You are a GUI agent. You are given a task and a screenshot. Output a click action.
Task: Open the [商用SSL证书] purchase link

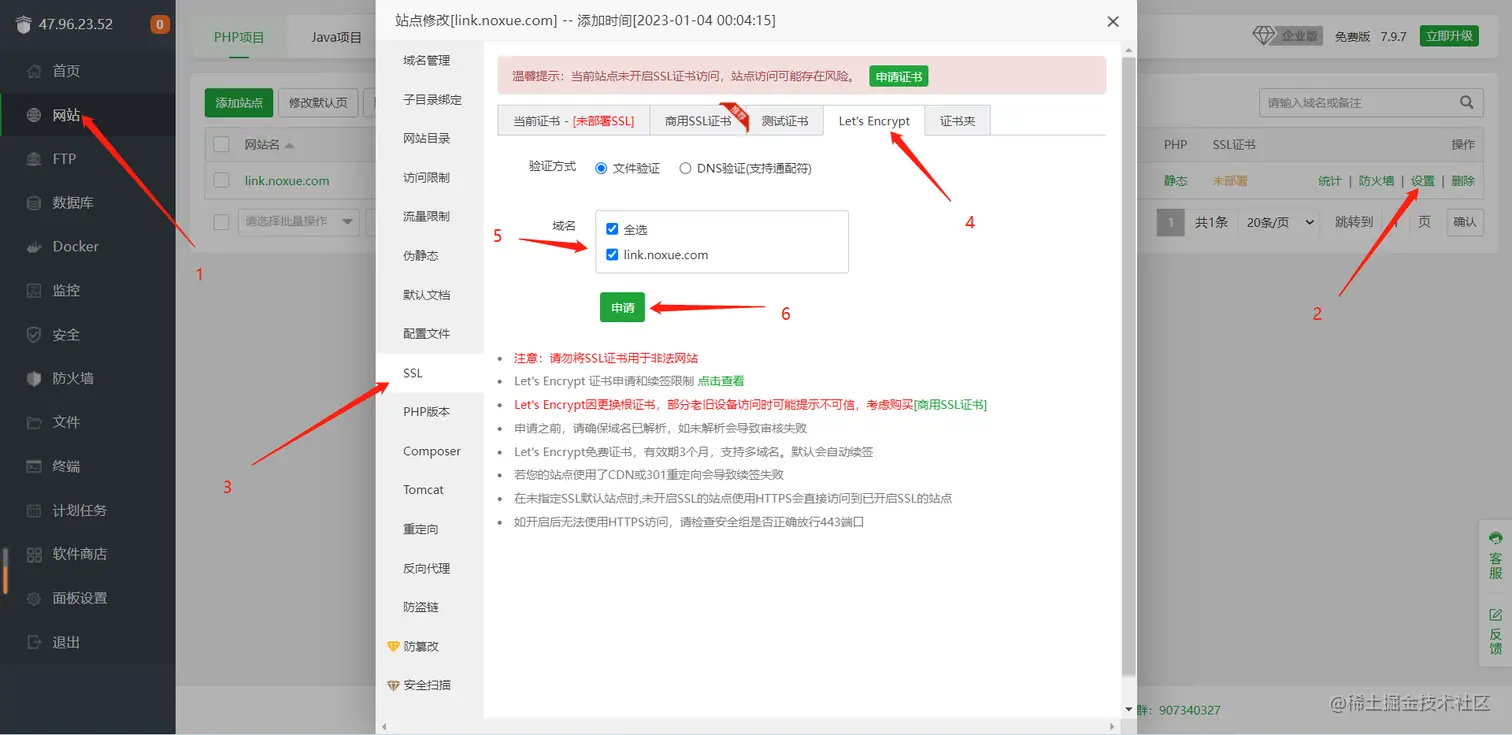(x=950, y=405)
